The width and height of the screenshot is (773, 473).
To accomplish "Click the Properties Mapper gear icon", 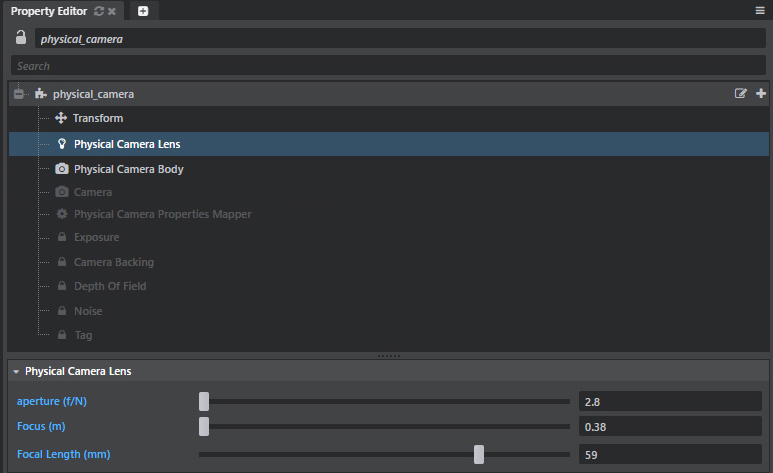I will [62, 214].
